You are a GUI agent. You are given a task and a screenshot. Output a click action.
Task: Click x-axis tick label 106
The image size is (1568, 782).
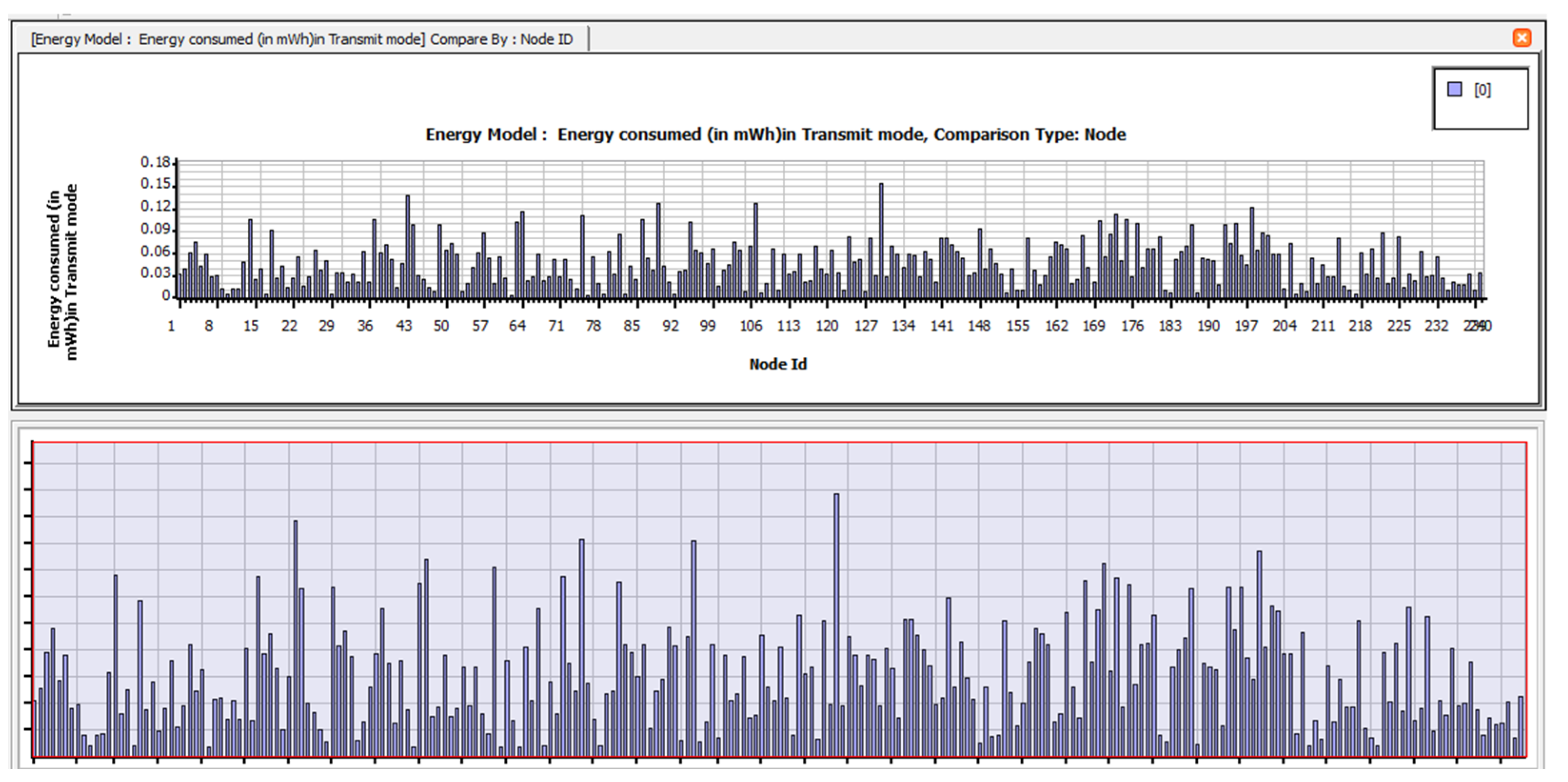[x=750, y=326]
